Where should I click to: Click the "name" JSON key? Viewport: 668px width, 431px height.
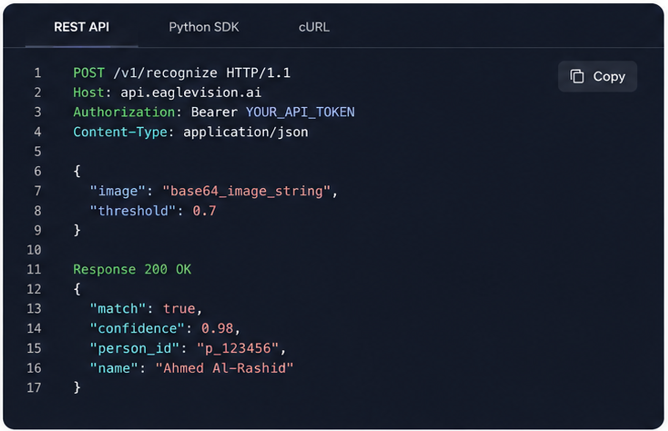(114, 368)
